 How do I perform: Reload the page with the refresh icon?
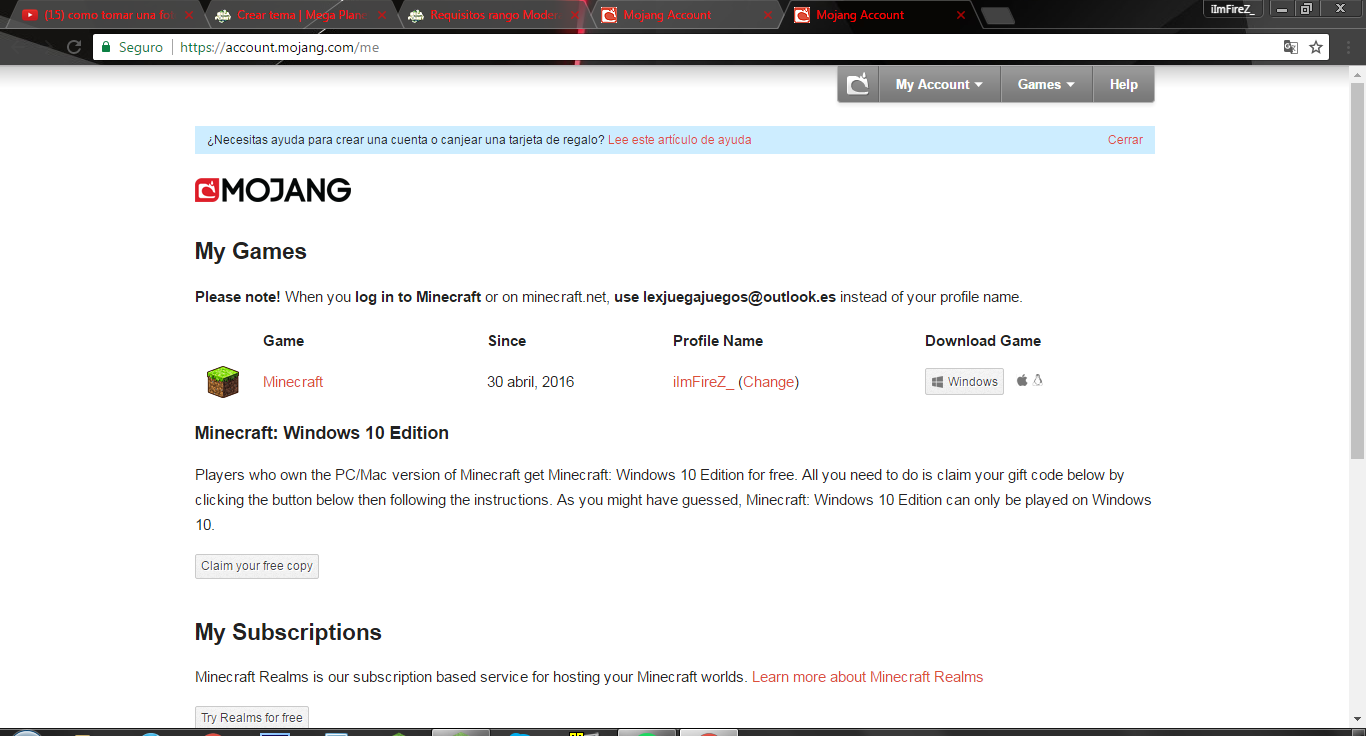pyautogui.click(x=74, y=47)
